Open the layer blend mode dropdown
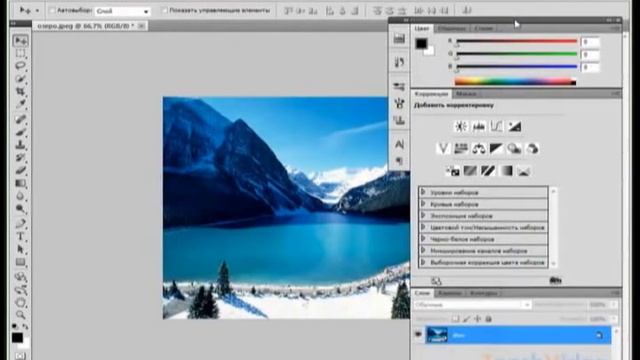640x360 pixels. coord(472,305)
